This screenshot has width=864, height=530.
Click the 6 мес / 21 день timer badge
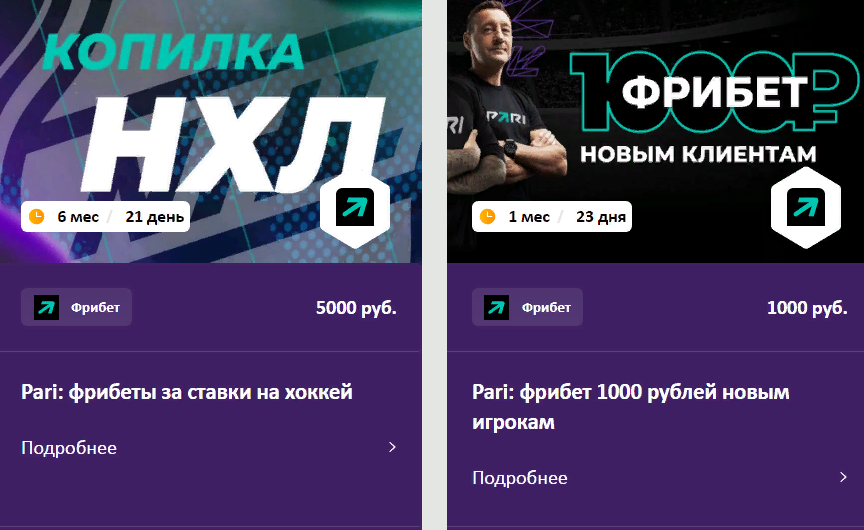point(106,217)
